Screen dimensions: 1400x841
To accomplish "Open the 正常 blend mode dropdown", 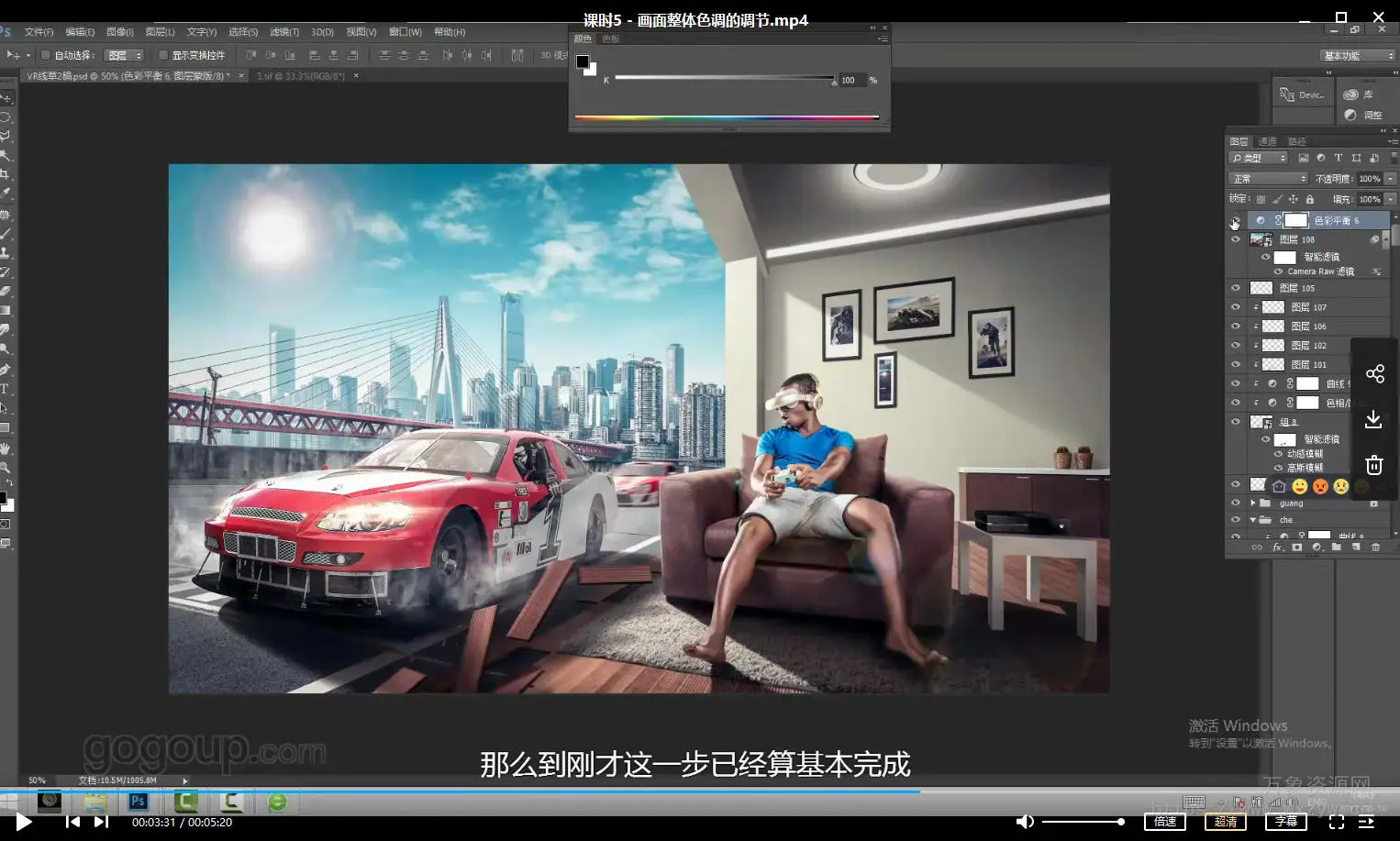I will [x=1269, y=179].
